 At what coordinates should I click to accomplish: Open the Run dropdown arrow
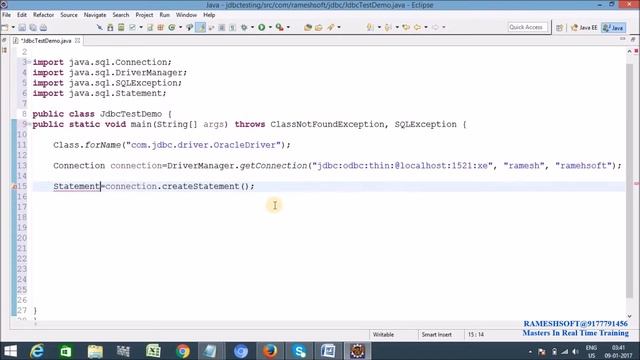coord(270,27)
